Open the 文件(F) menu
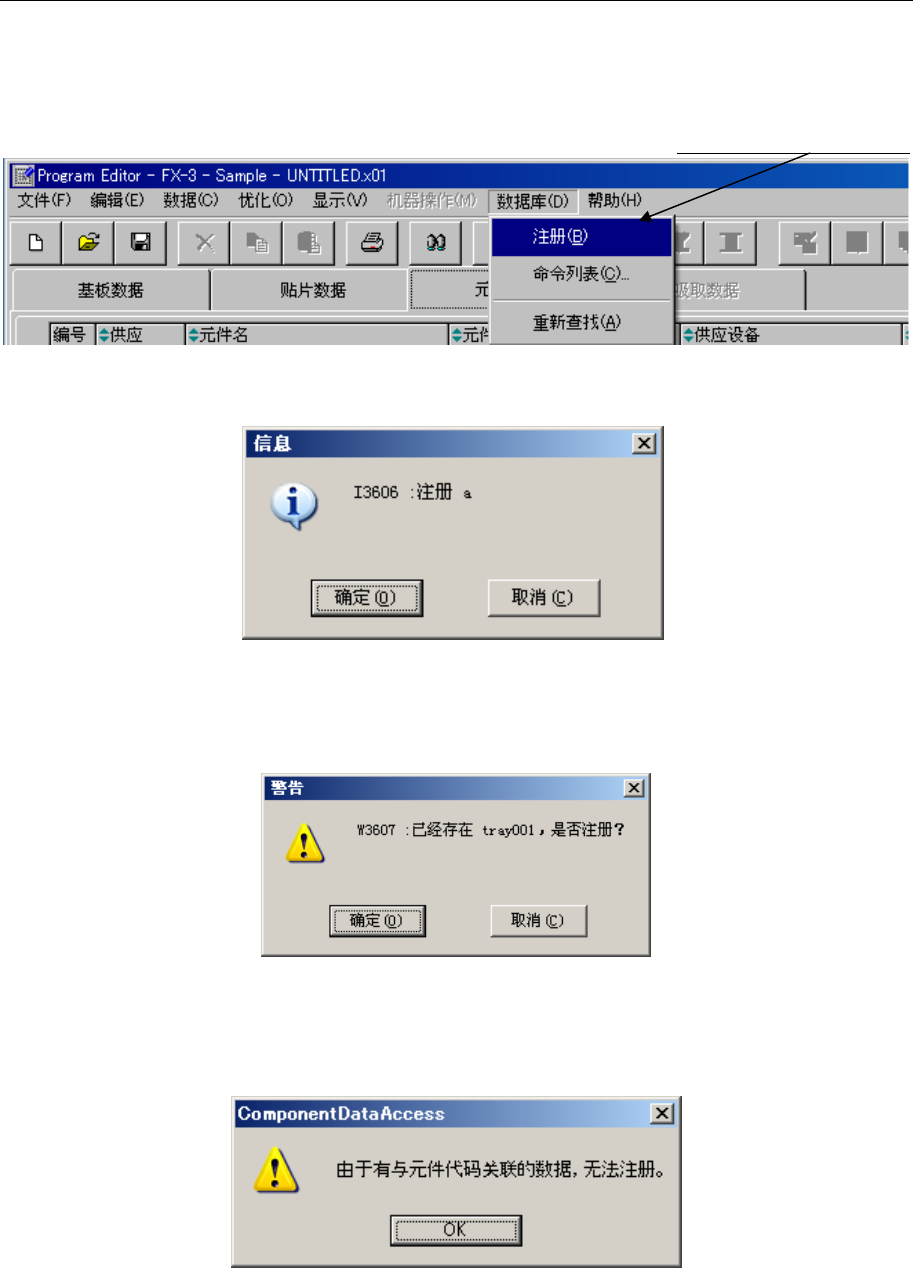 tap(45, 199)
